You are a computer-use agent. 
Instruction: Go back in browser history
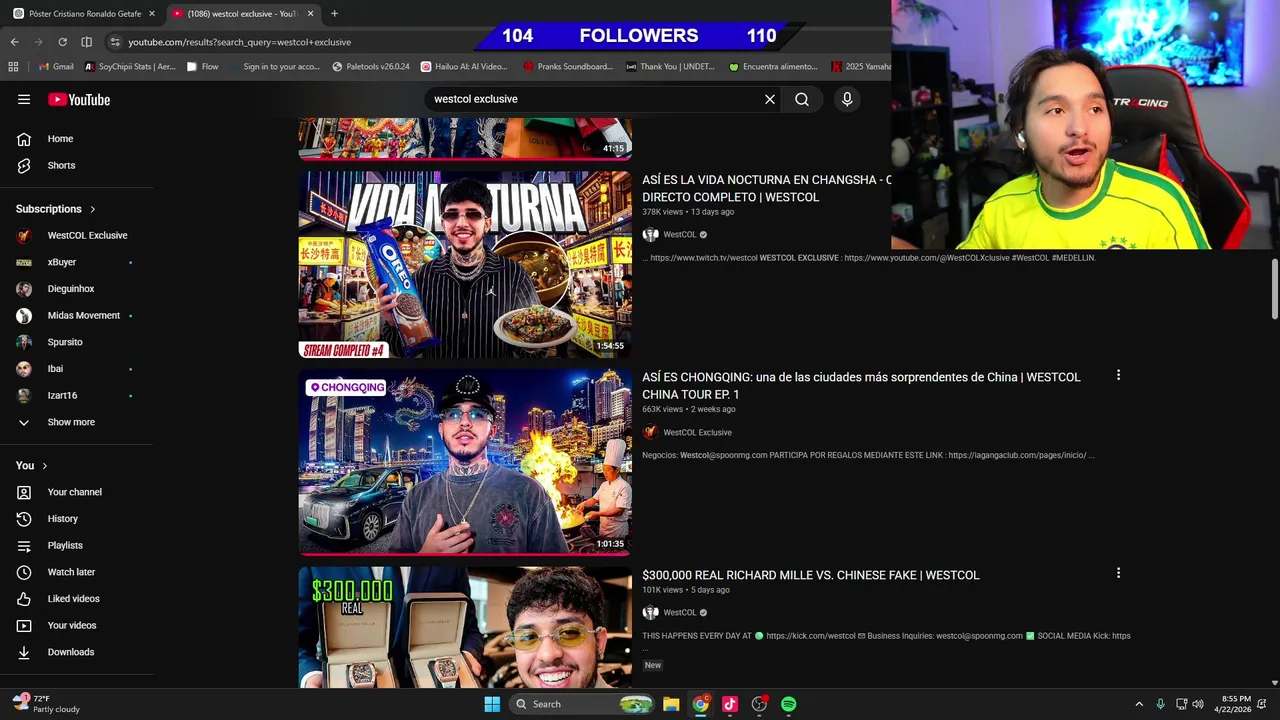[x=14, y=42]
